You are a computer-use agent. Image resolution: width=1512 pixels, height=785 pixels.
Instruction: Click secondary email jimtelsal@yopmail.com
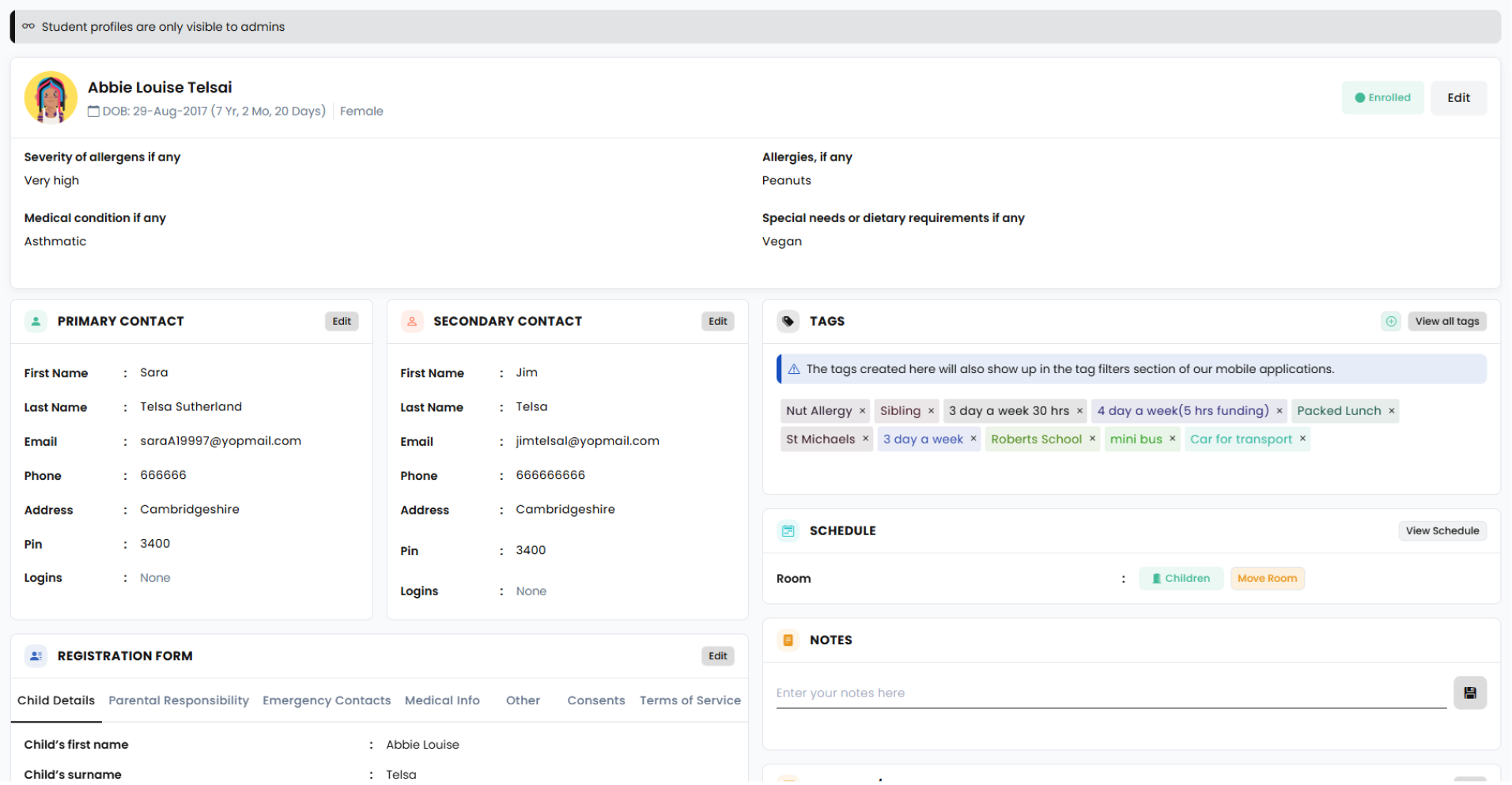(588, 441)
